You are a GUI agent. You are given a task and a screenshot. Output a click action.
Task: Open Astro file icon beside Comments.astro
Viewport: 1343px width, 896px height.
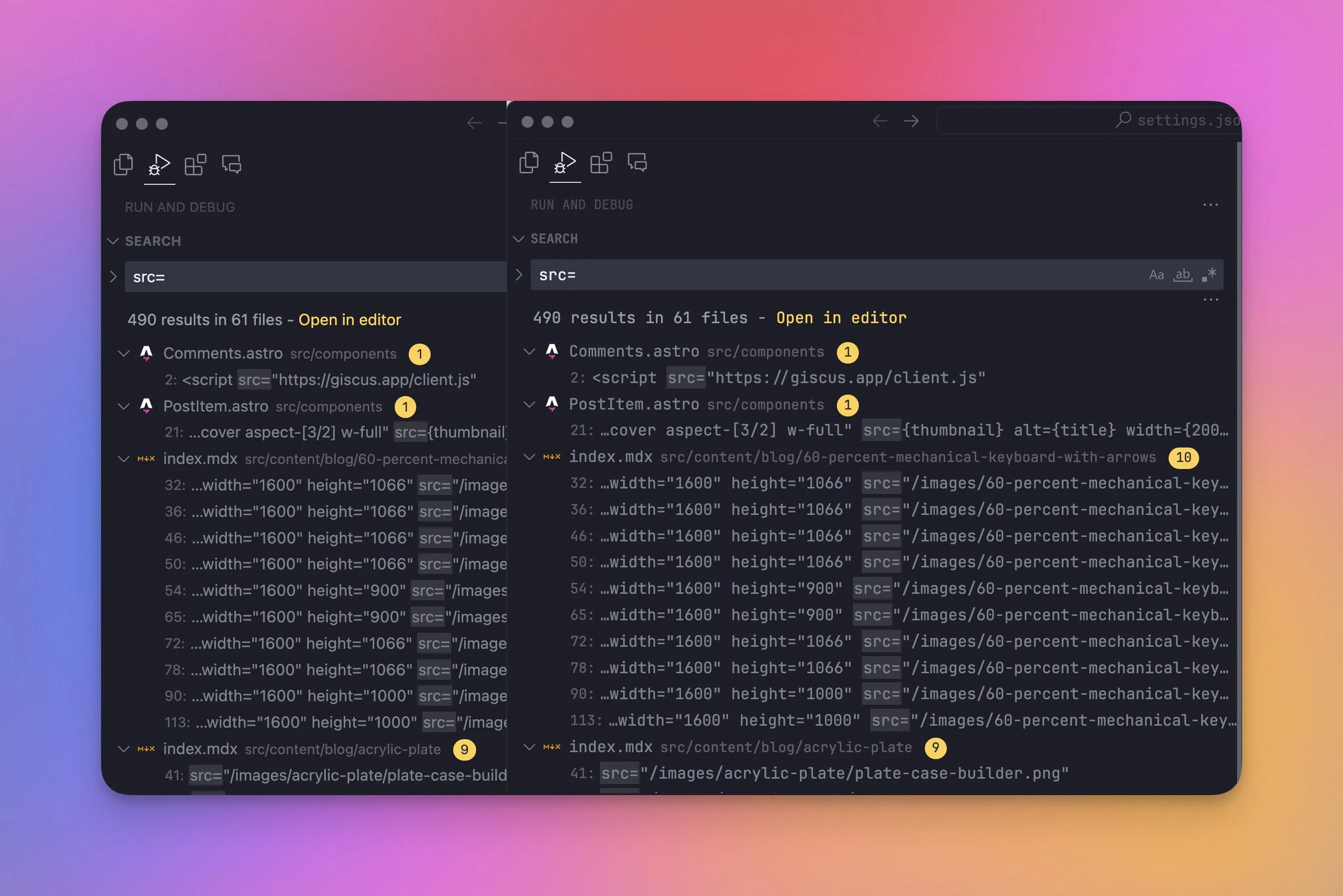point(551,352)
